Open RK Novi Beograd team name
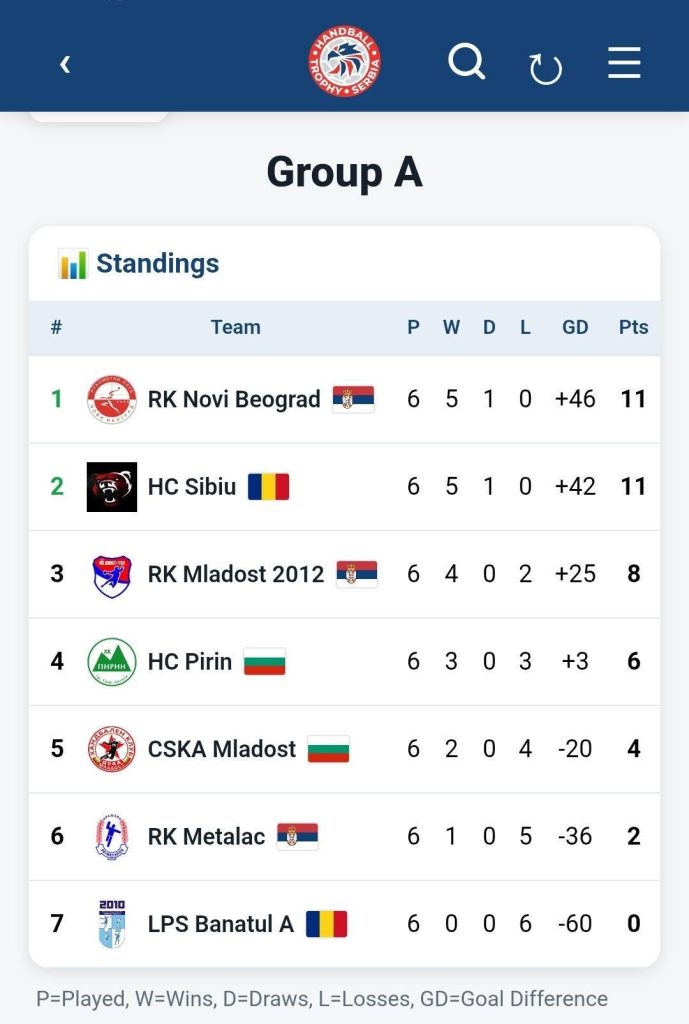Screen dimensions: 689x1024 pos(234,399)
